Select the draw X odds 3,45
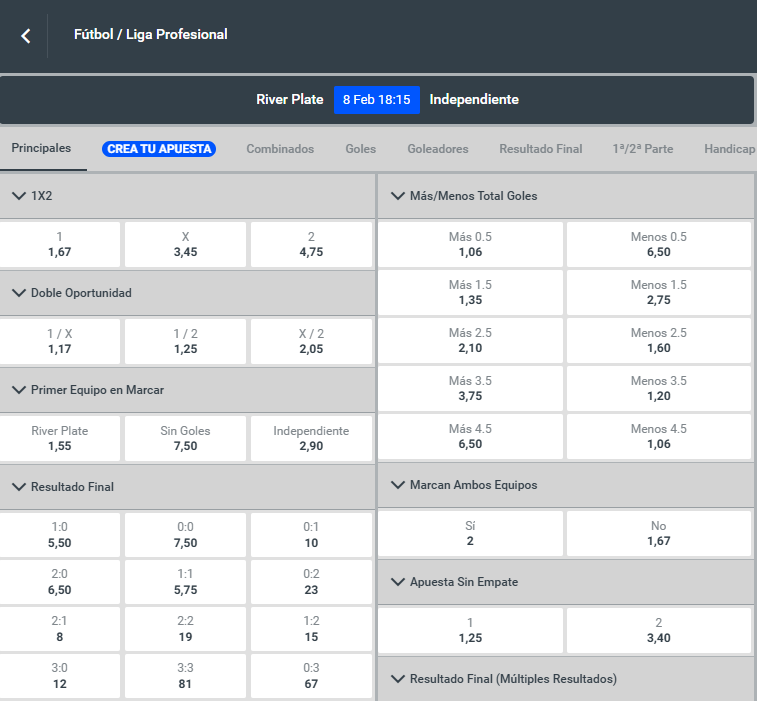 [185, 244]
